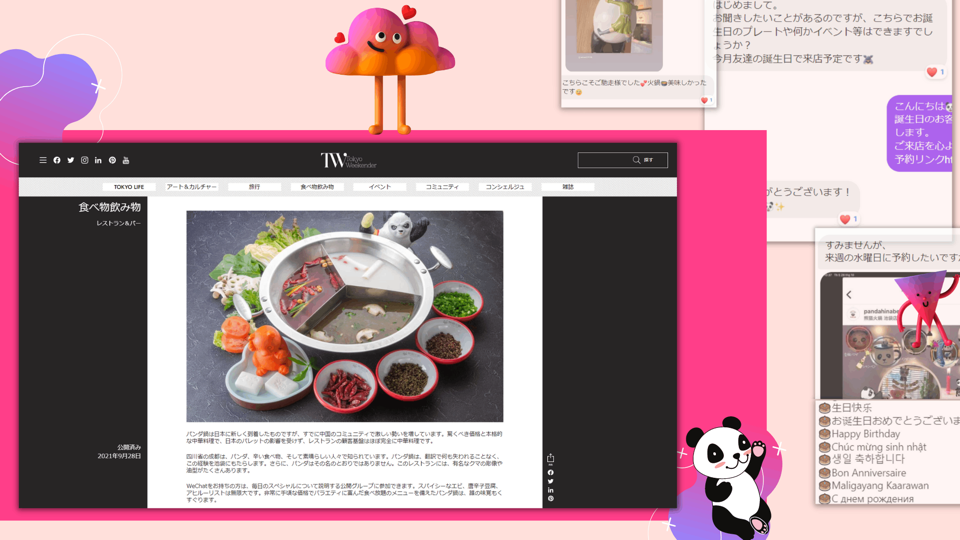Image resolution: width=960 pixels, height=540 pixels.
Task: Open the イベント navigation item
Action: tap(380, 187)
